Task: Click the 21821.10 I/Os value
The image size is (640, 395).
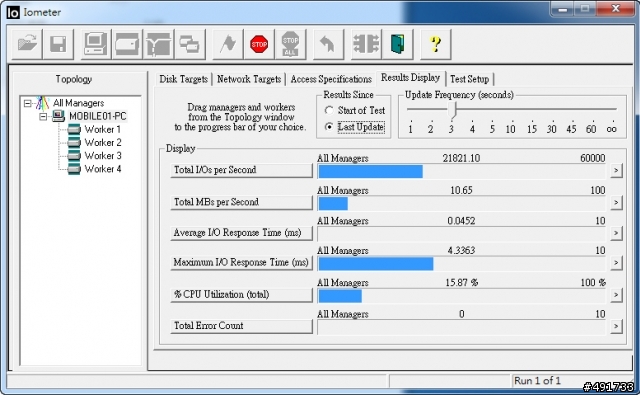Action: click(461, 158)
